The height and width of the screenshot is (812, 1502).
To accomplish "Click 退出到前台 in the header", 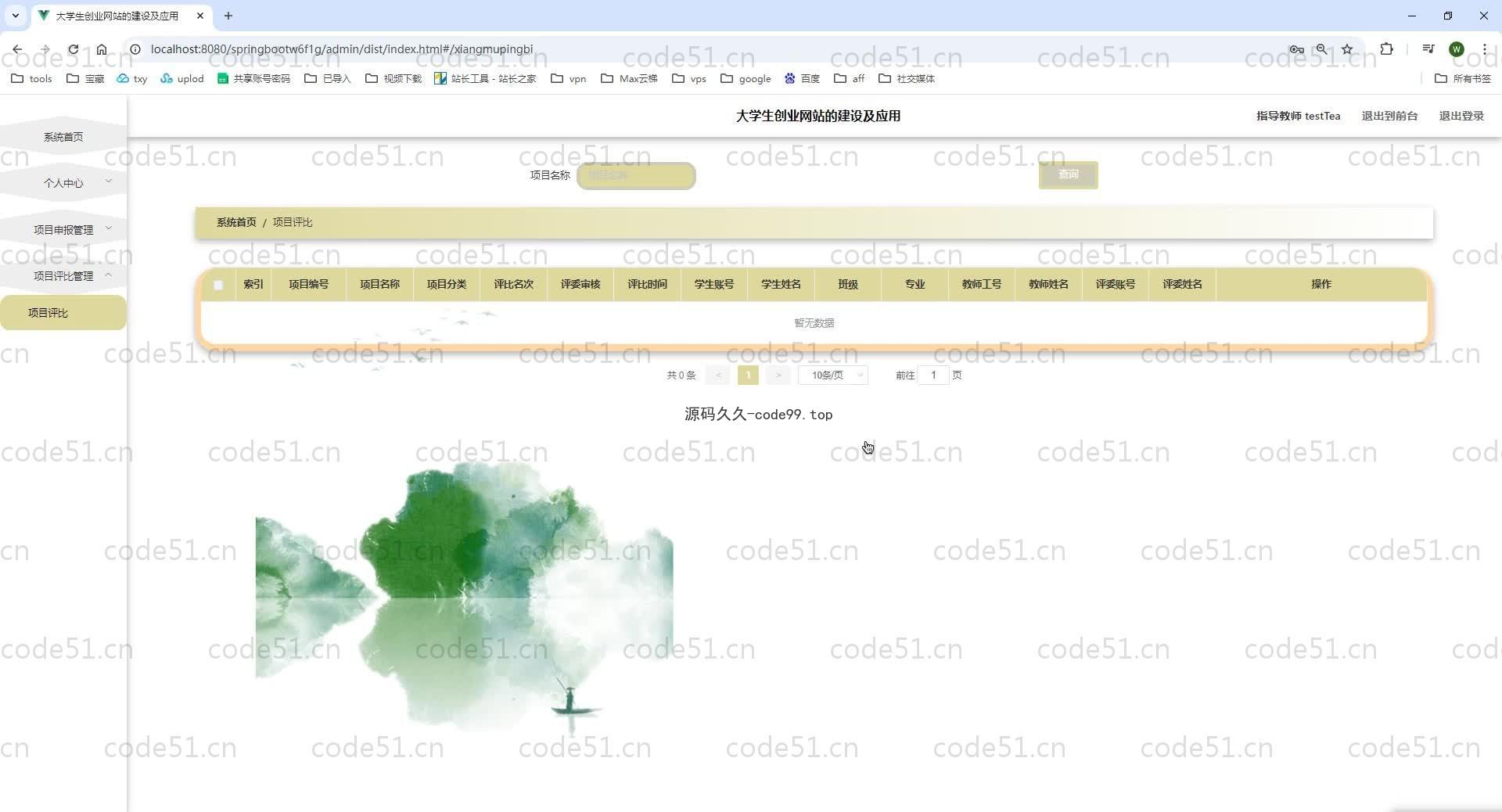I will 1389,116.
